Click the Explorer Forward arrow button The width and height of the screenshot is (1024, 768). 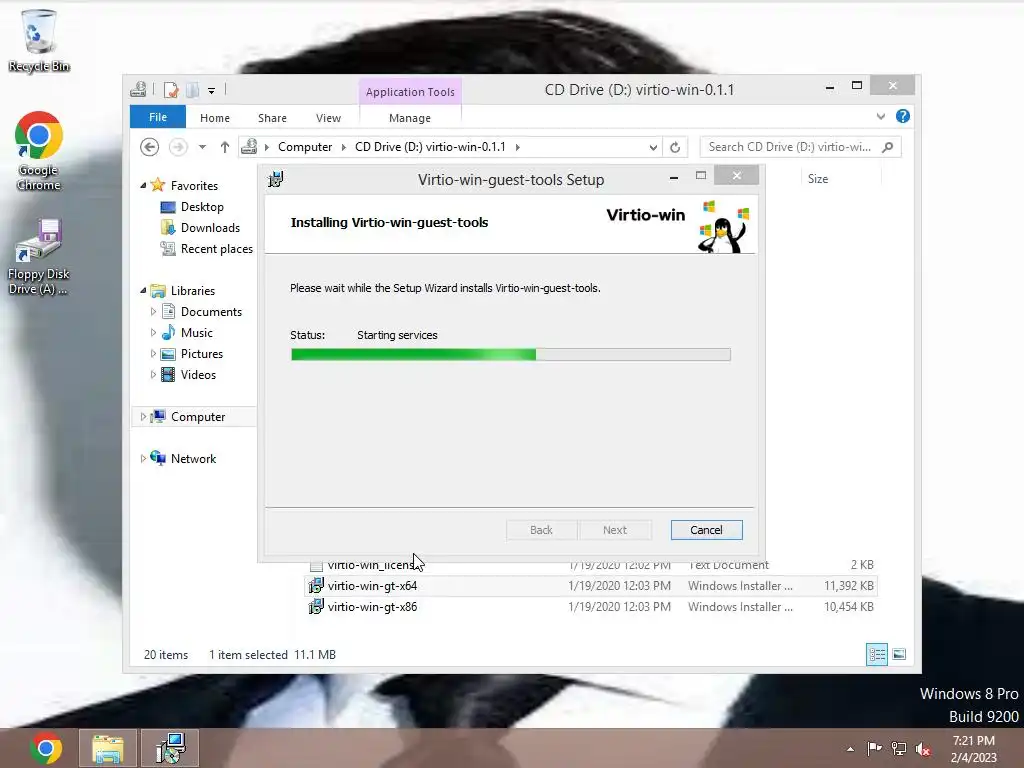point(178,147)
